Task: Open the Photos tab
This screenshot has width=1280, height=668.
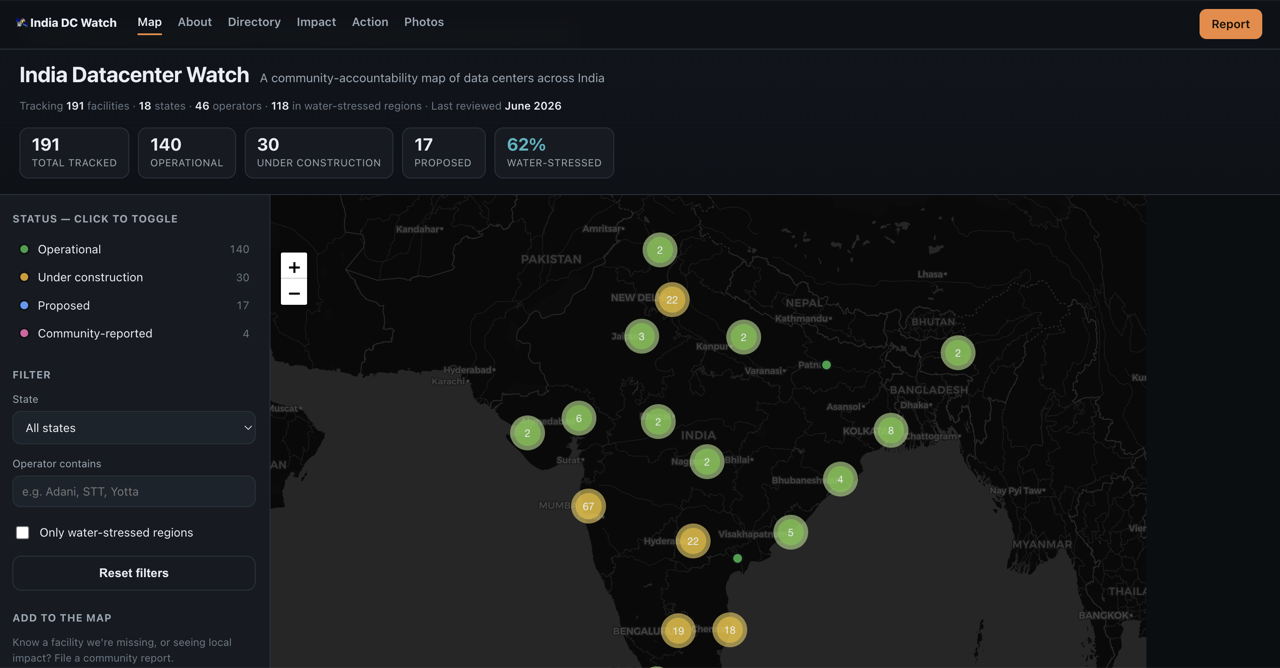Action: coord(424,22)
